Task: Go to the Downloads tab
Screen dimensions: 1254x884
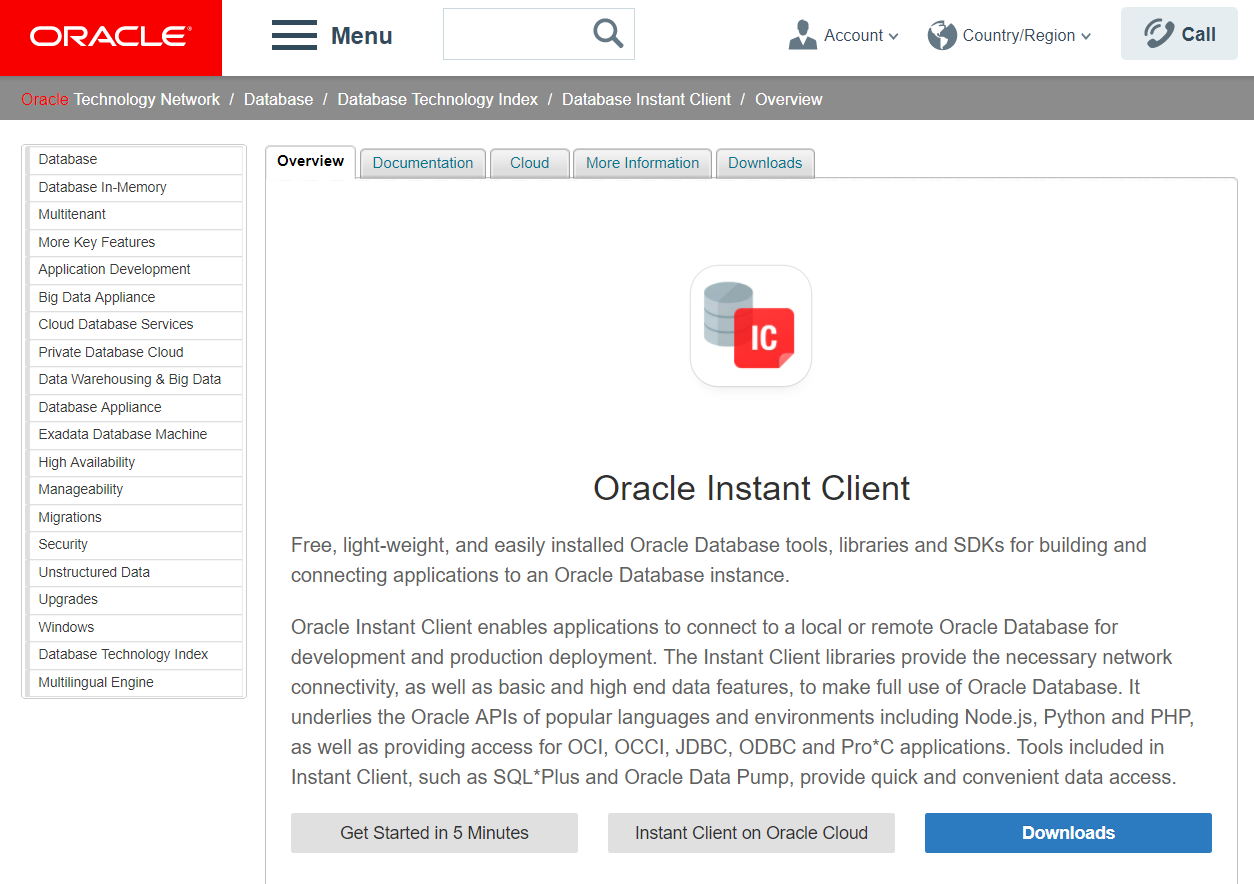Action: click(765, 163)
